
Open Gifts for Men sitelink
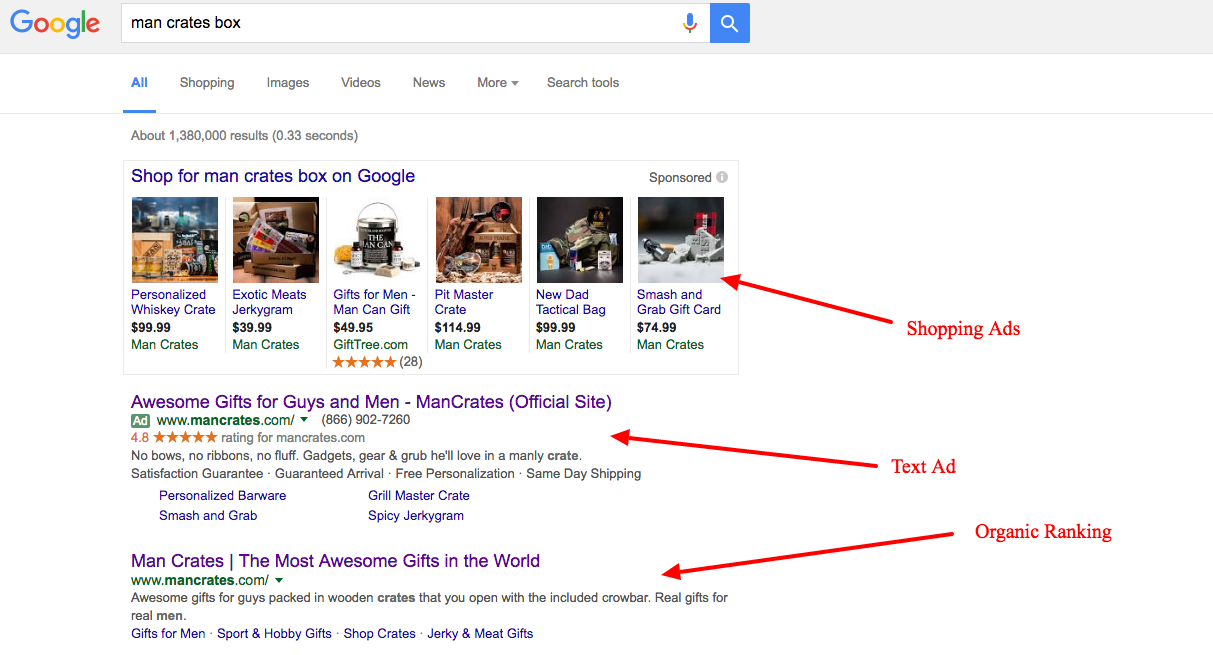(168, 634)
